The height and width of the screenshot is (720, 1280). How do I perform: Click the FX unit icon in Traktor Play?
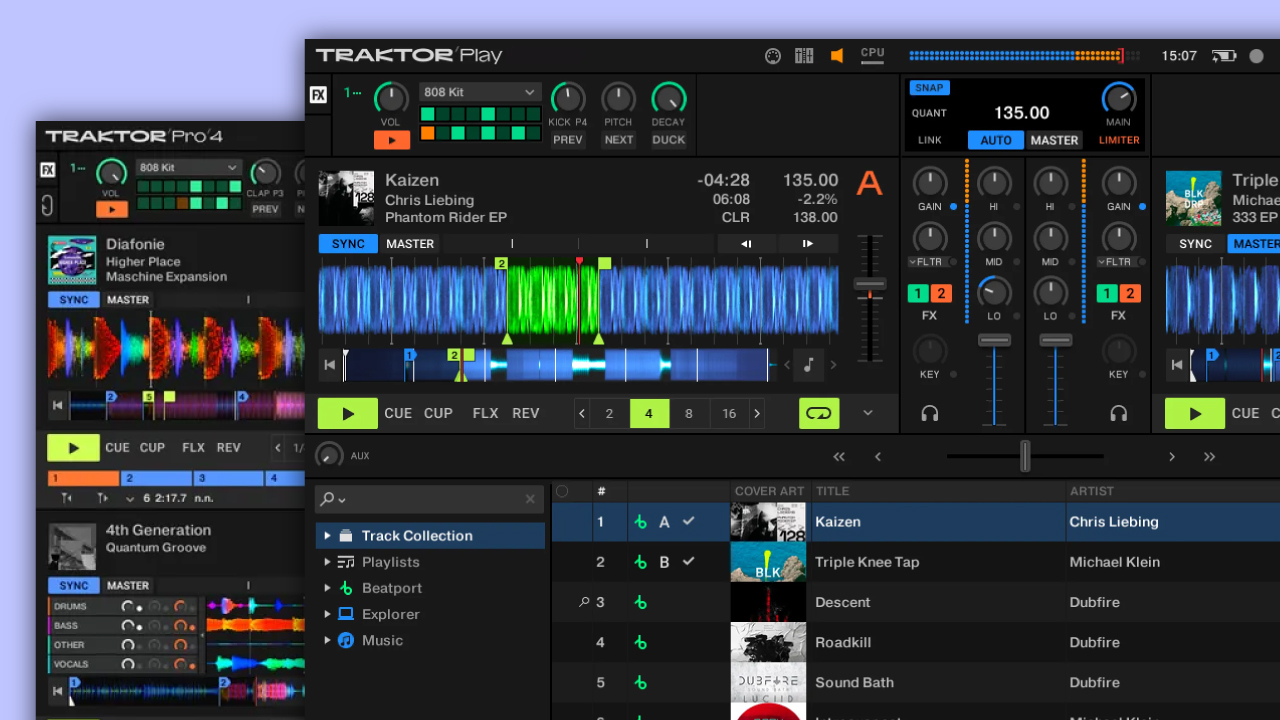point(318,95)
